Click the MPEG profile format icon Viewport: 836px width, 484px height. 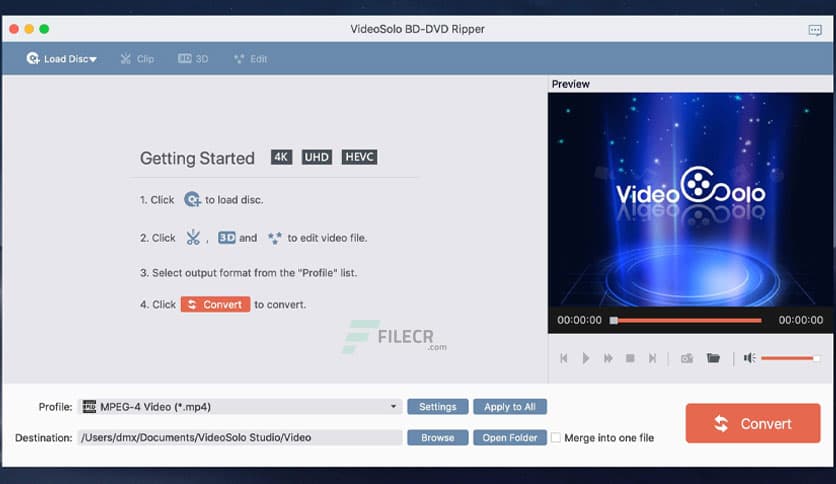point(89,407)
